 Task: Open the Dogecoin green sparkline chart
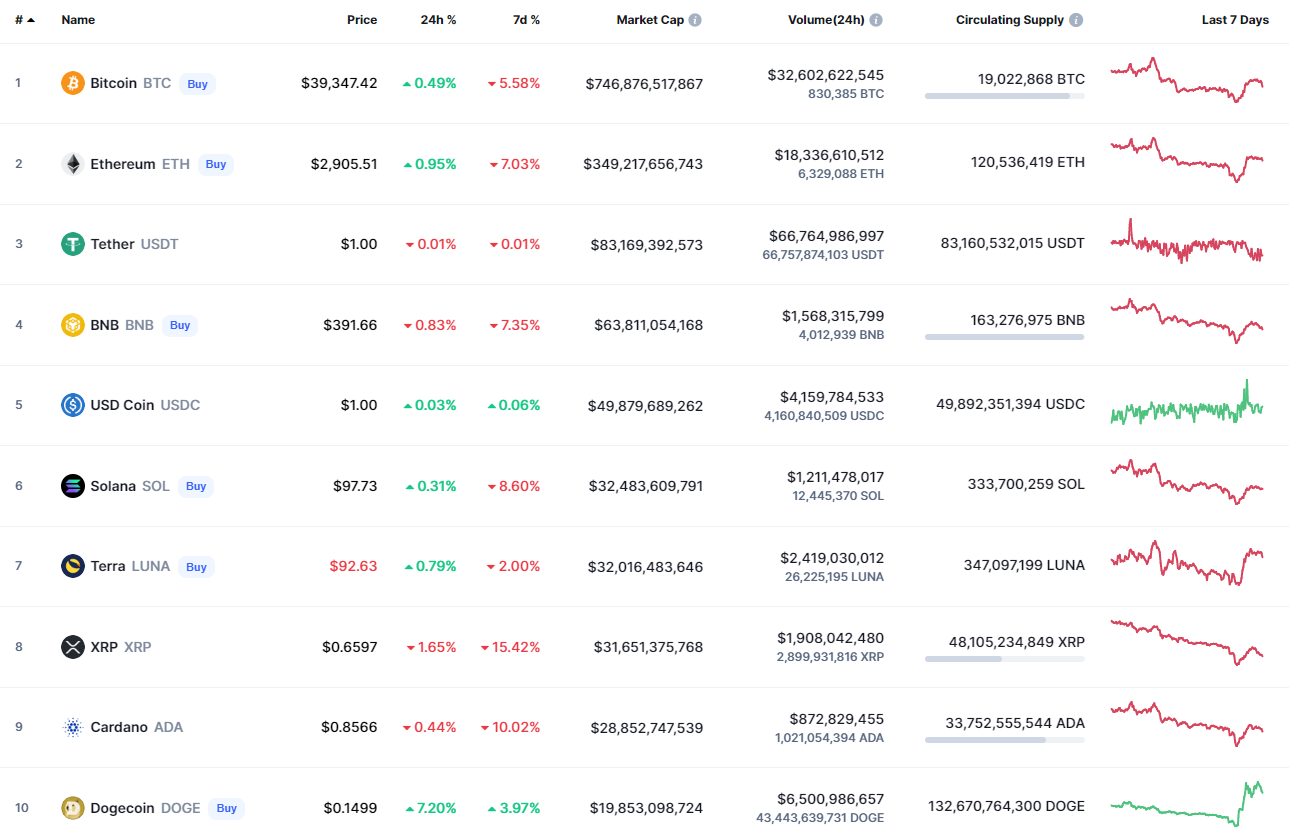point(1187,803)
